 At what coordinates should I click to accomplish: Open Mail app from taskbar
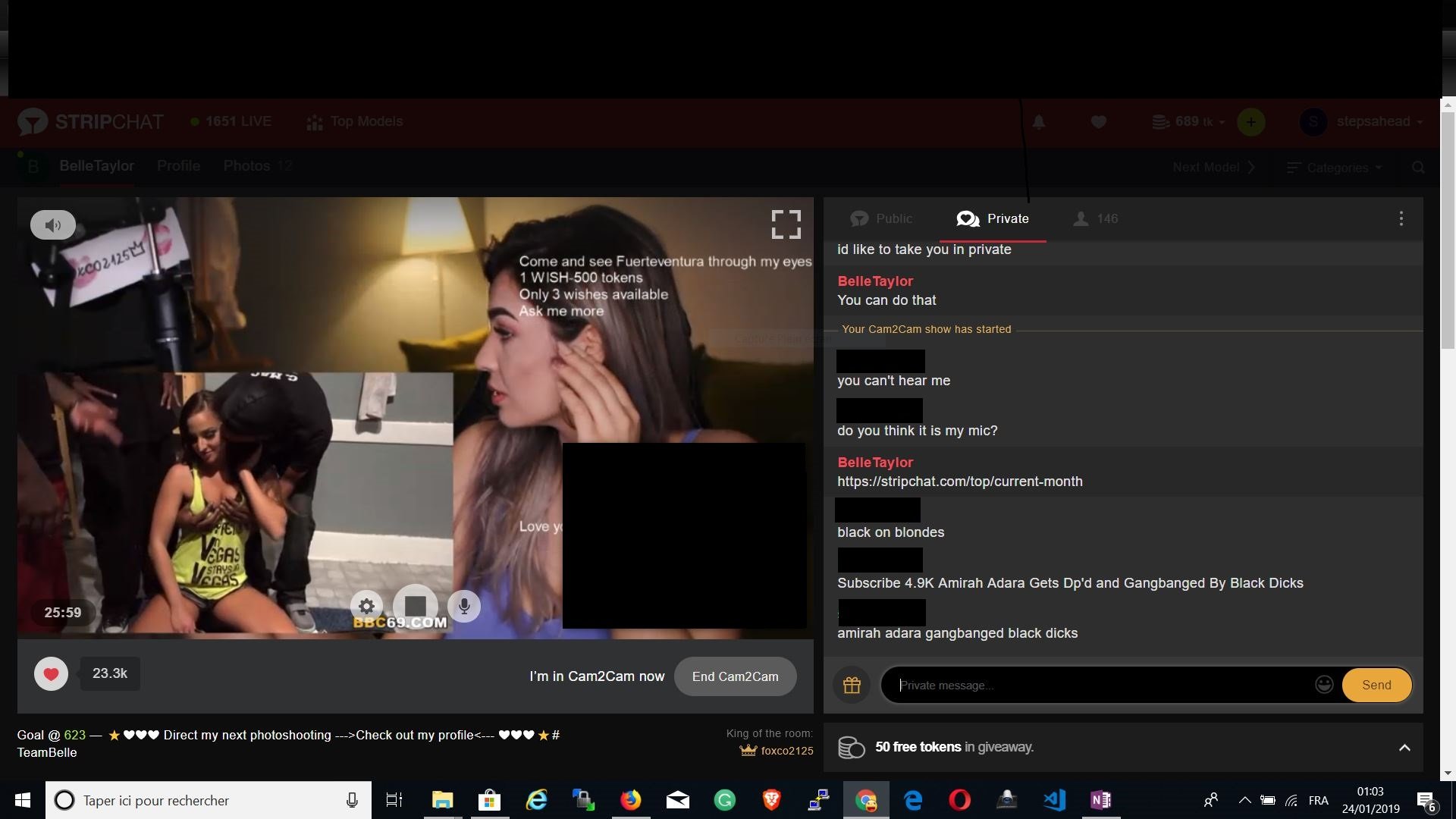(678, 800)
